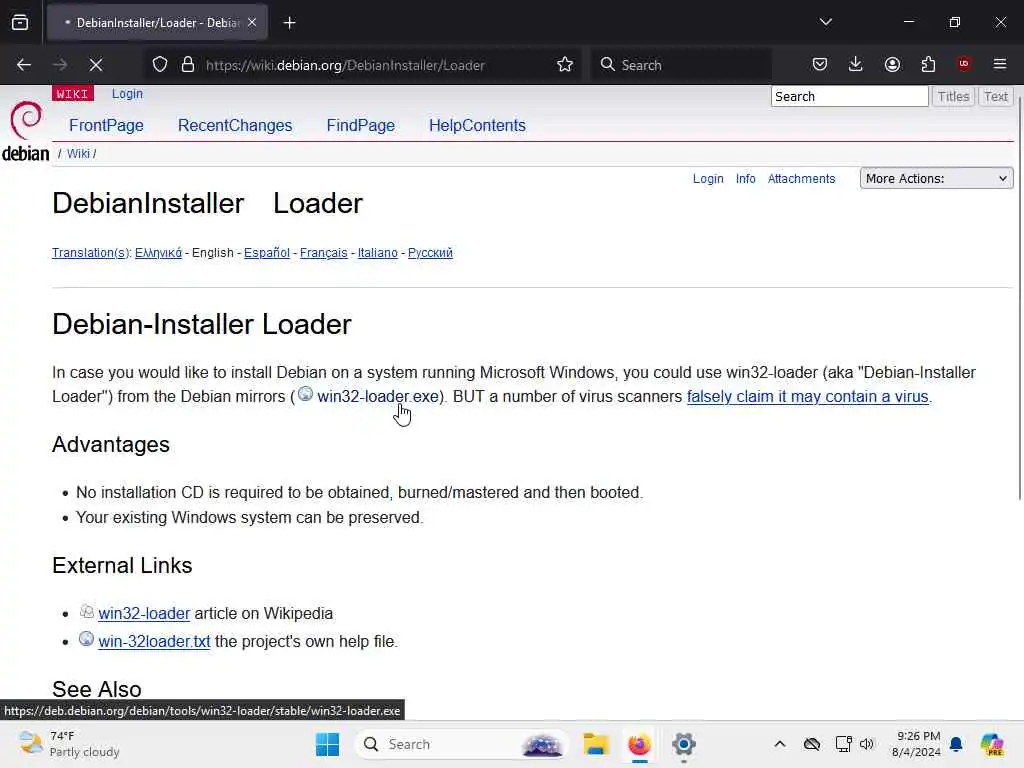Image resolution: width=1024 pixels, height=768 pixels.
Task: Show hidden system tray icons chevron
Action: coord(780,744)
